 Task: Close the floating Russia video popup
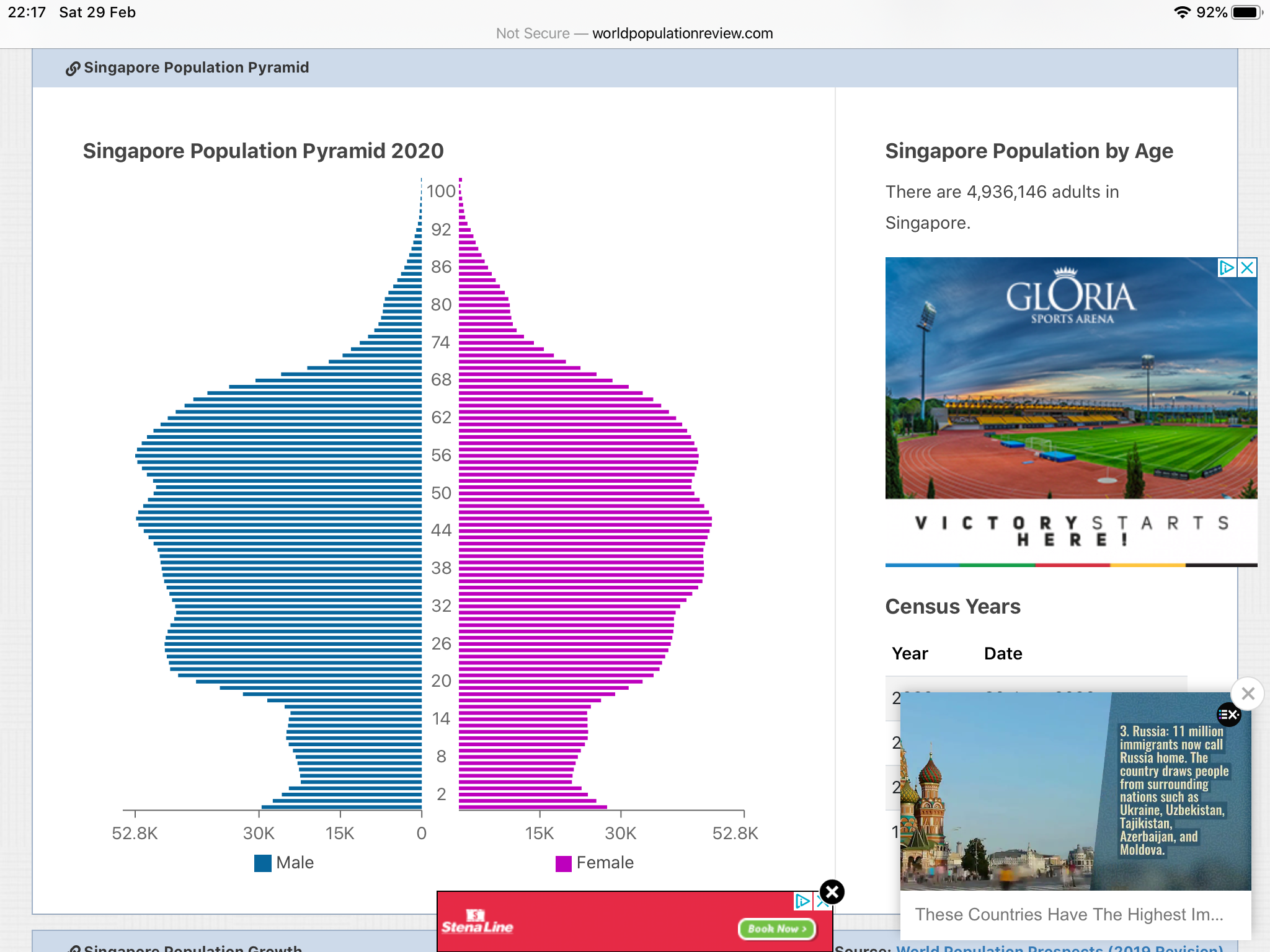click(x=1248, y=694)
